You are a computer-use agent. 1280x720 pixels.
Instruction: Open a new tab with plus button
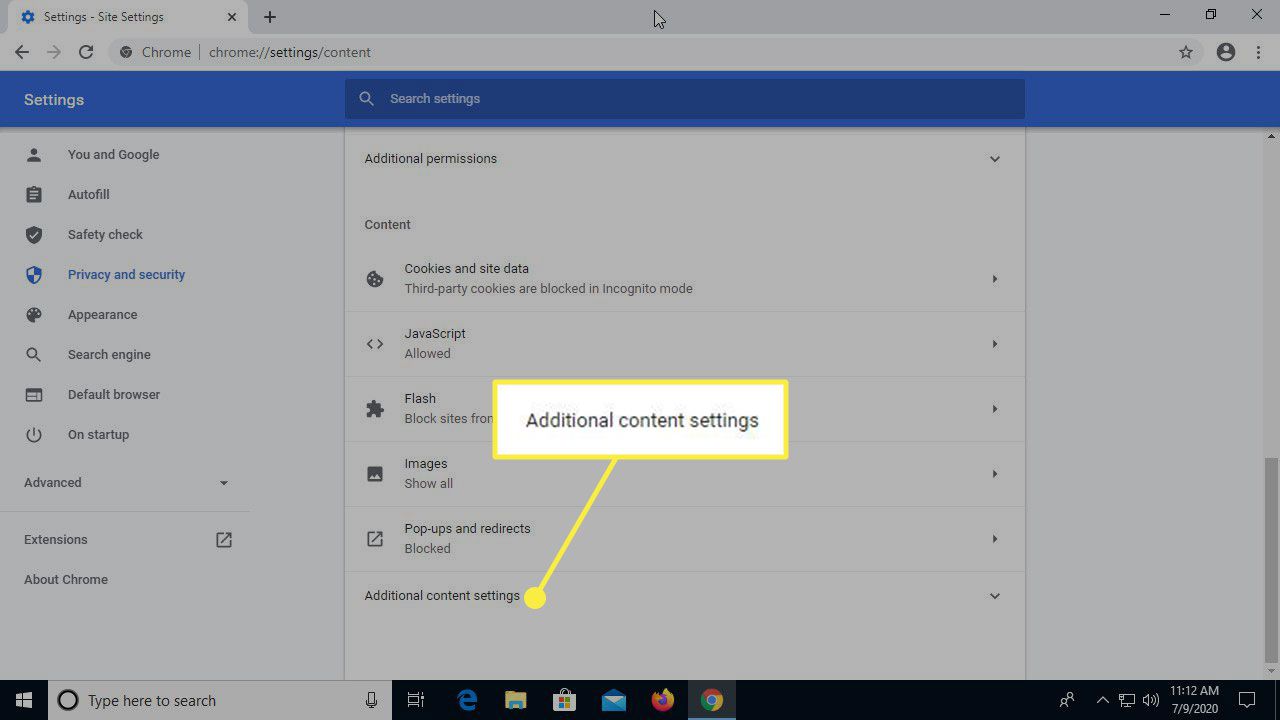270,17
